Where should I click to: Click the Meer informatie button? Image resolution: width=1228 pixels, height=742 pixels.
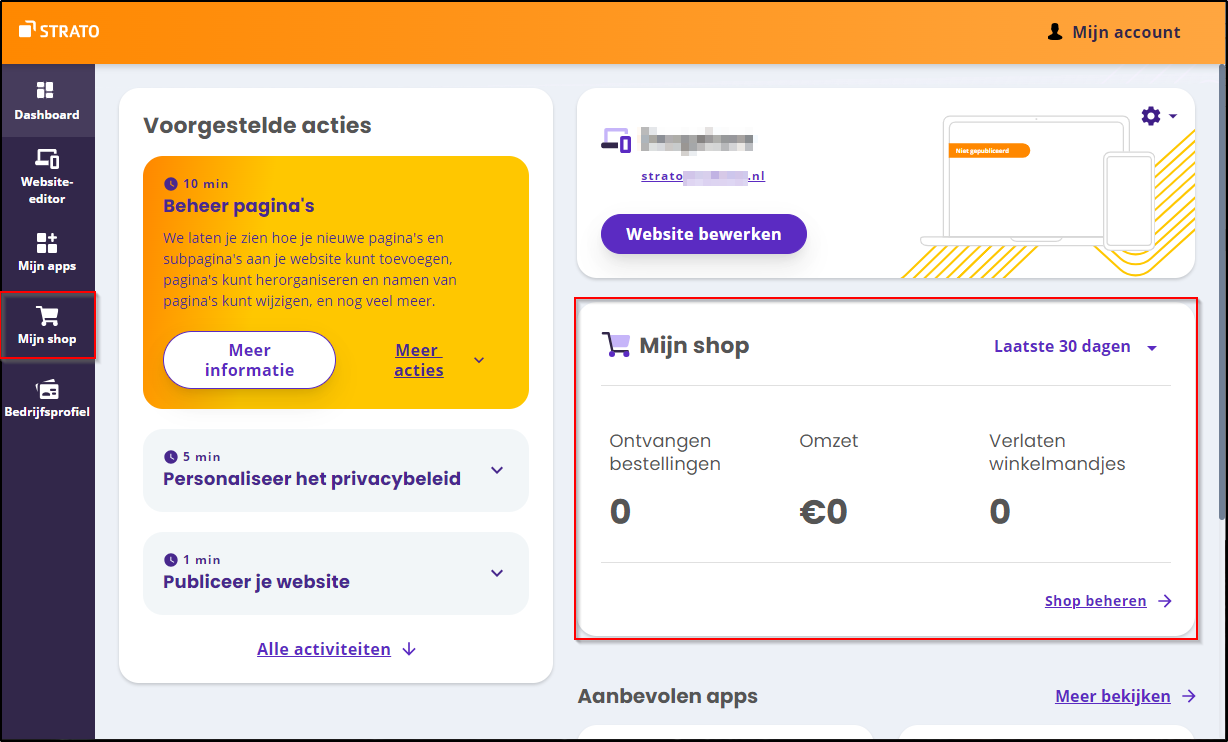pyautogui.click(x=249, y=360)
